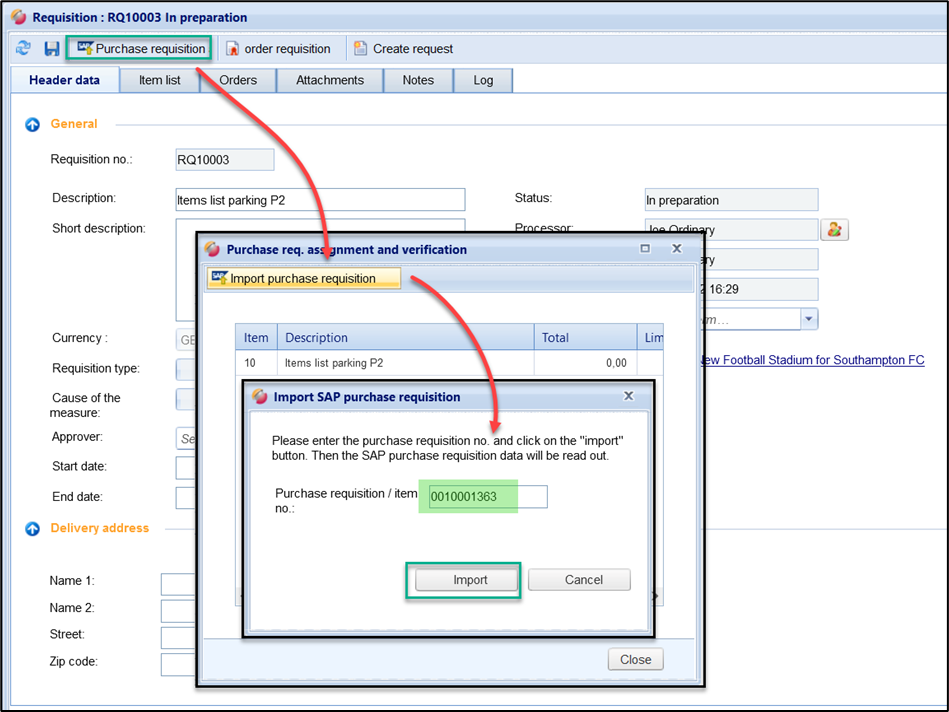The image size is (949, 712).
Task: Cancel the SAP import dialog
Action: click(x=583, y=580)
